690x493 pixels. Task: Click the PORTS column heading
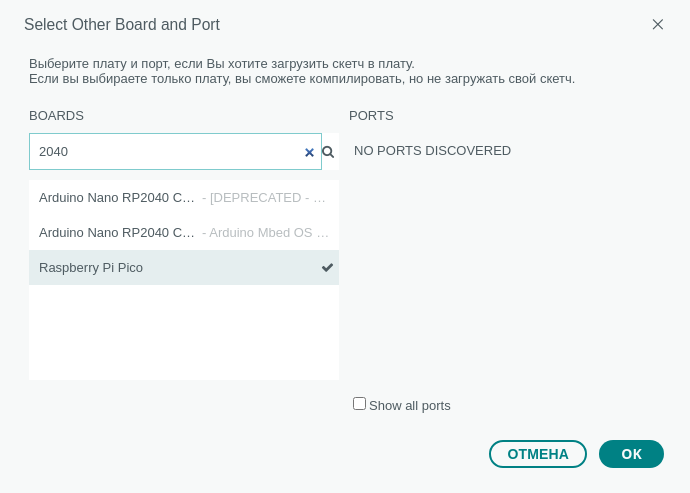(x=371, y=116)
